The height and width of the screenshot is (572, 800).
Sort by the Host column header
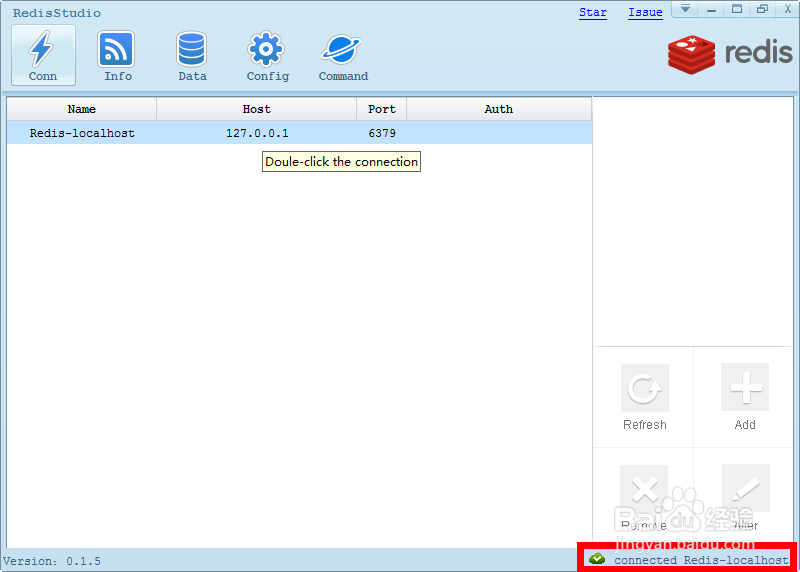click(x=256, y=109)
